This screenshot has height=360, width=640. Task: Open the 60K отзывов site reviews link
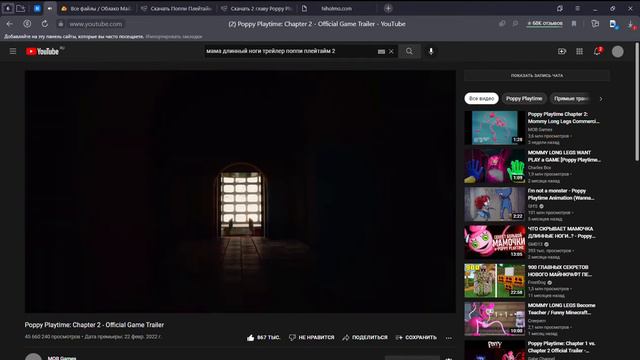tap(544, 24)
